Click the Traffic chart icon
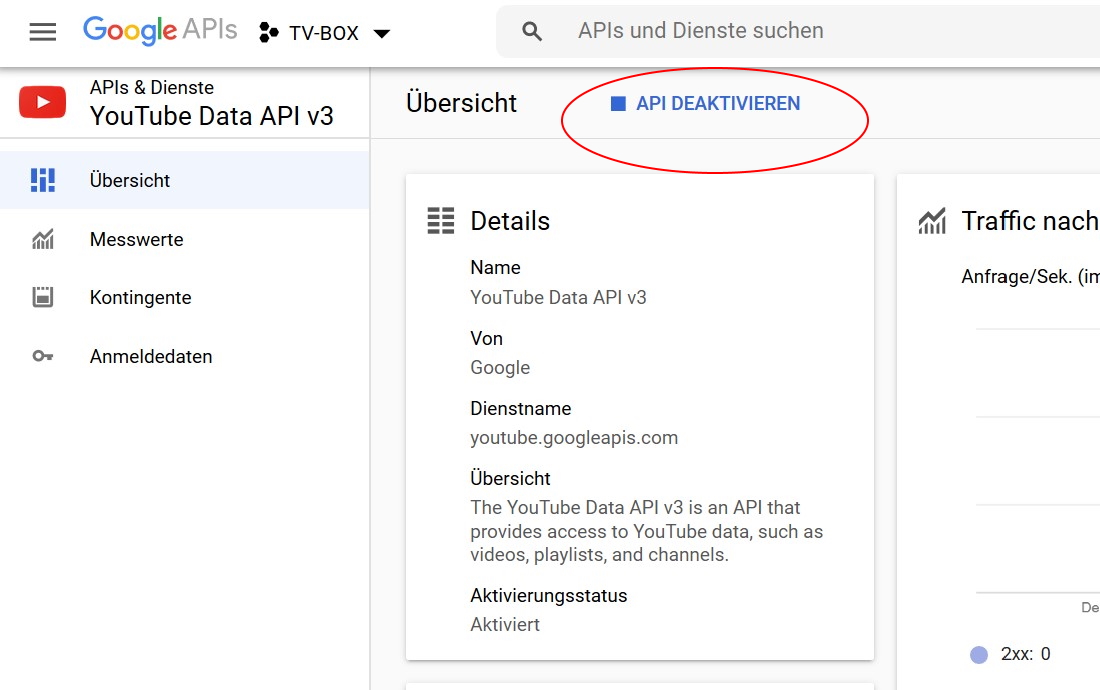The image size is (1100, 690). pyautogui.click(x=932, y=221)
